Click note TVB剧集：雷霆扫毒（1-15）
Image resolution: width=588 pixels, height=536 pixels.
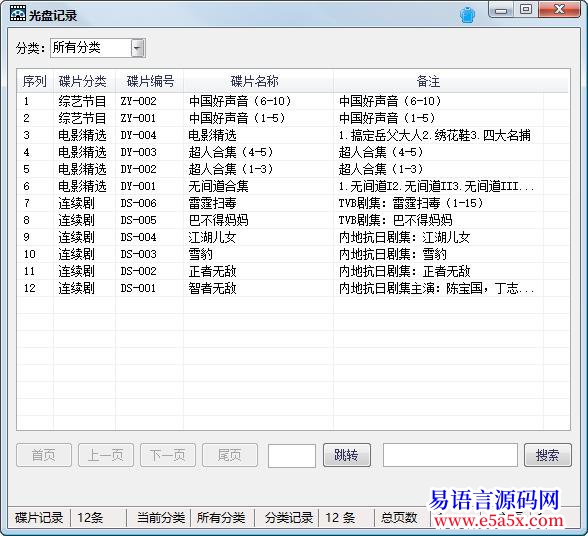coord(411,203)
